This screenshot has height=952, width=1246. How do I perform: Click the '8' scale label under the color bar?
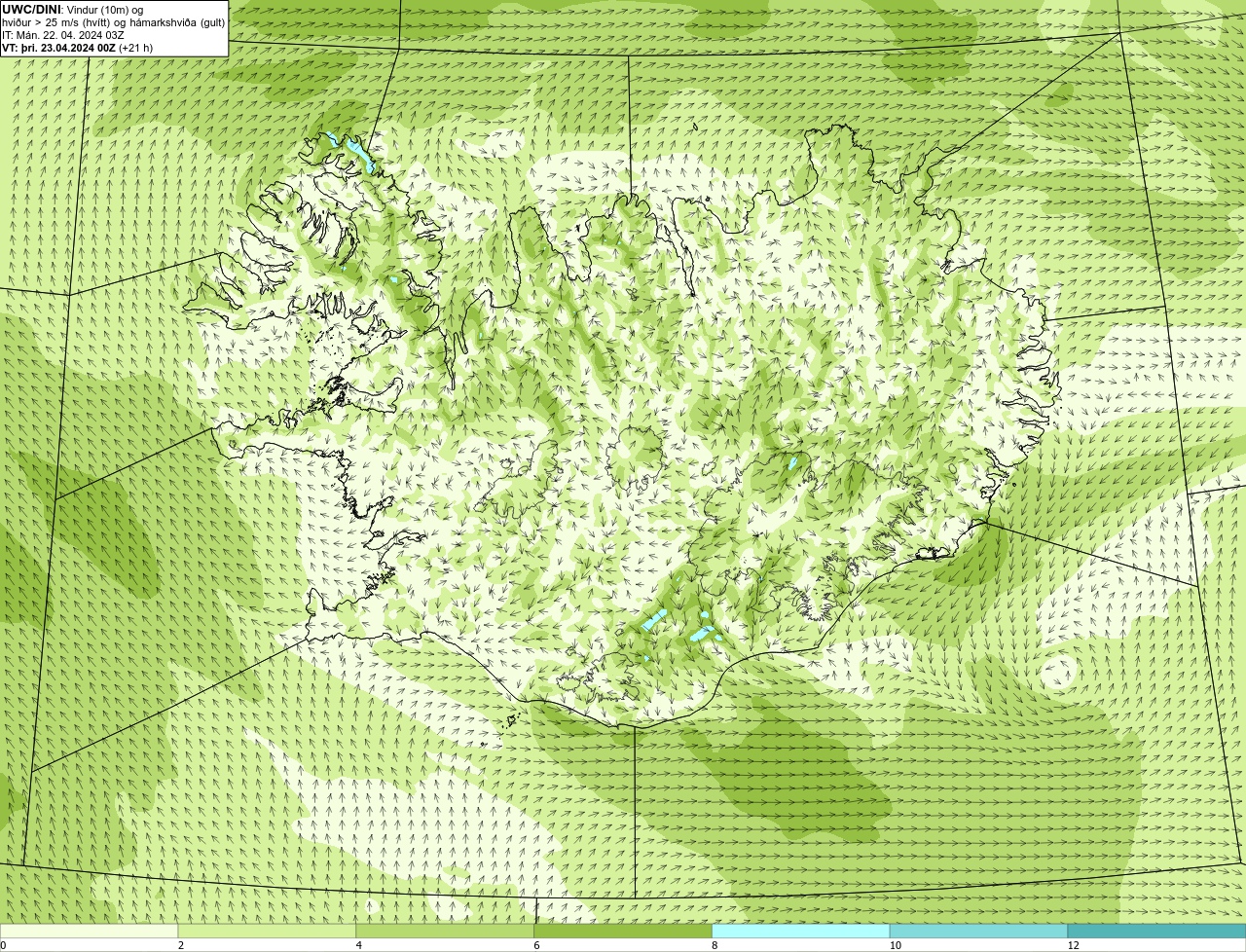tap(715, 945)
